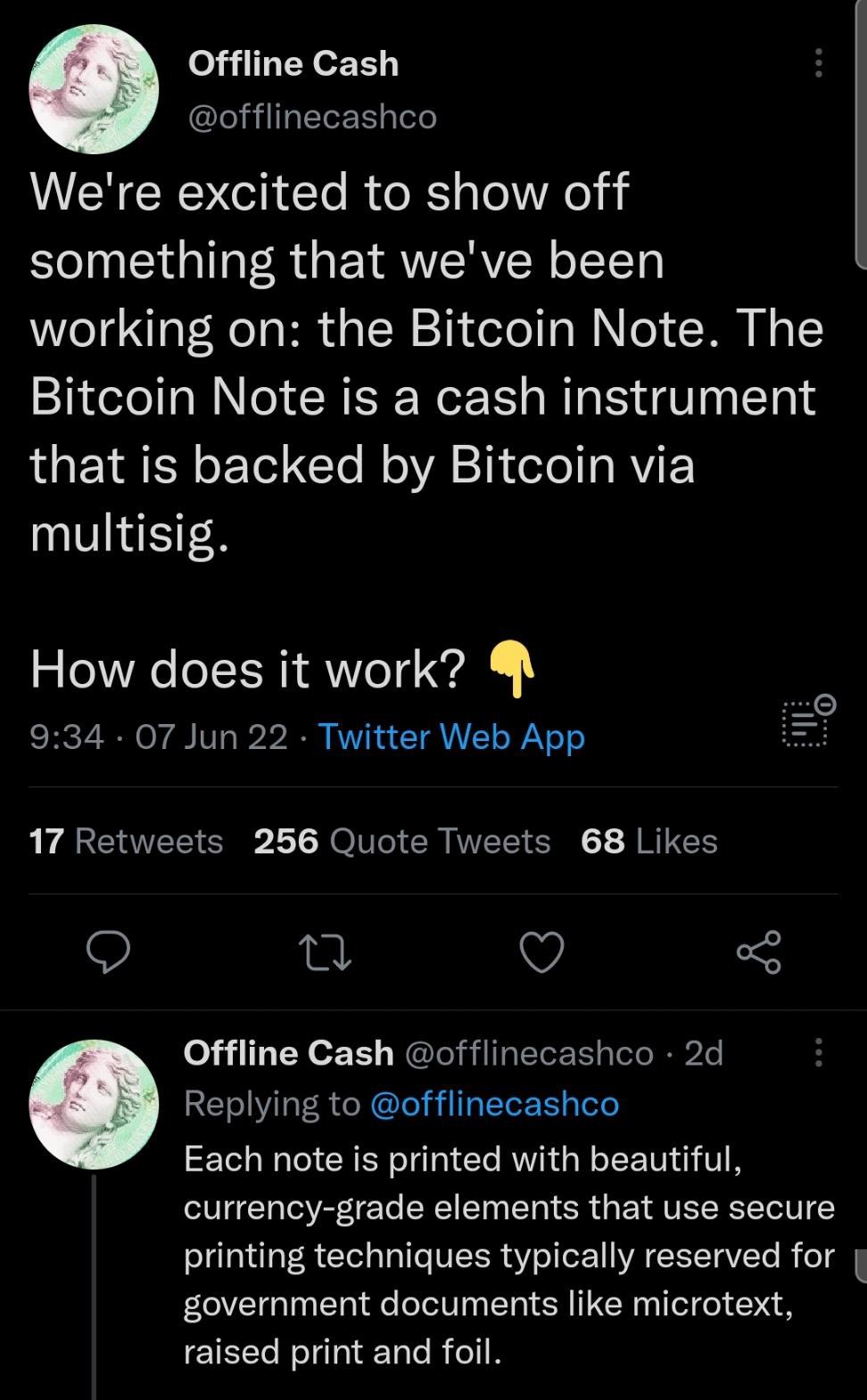Click the 9:34 · 07 Jun 22 timestamp
Screen dimensions: 867x1400
(159, 737)
